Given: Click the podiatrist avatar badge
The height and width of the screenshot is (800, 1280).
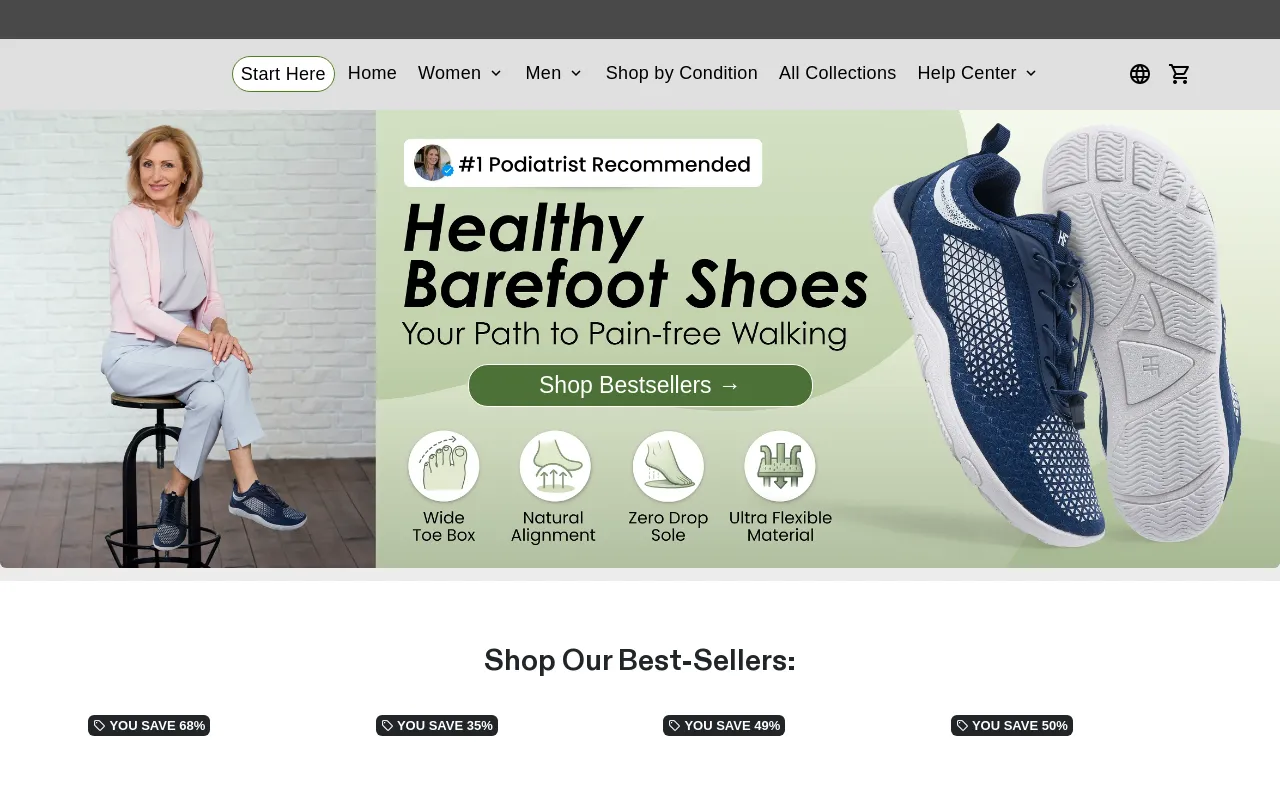Looking at the screenshot, I should (x=433, y=163).
